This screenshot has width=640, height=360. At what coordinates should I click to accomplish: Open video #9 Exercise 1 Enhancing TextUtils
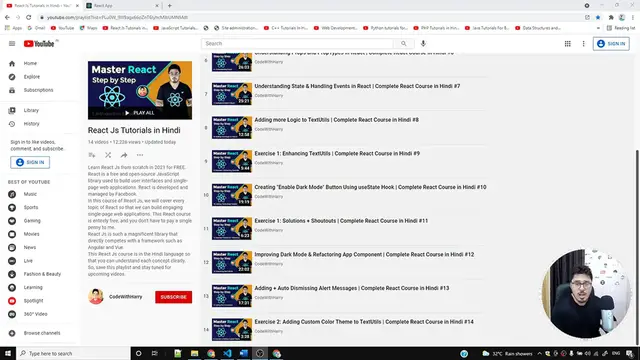337,153
